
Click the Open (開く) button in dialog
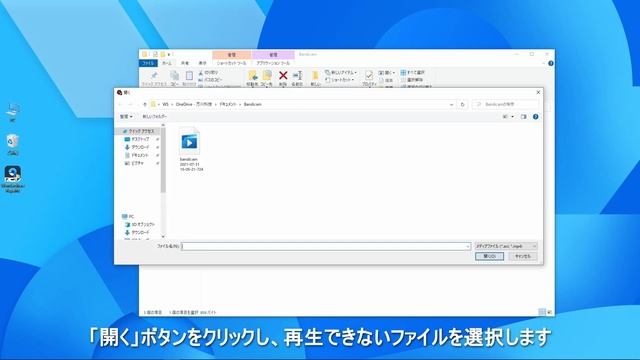click(x=489, y=256)
